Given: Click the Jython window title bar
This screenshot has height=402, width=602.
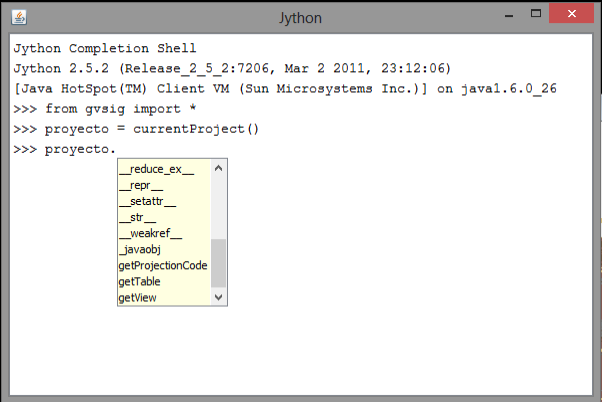Looking at the screenshot, I should click(x=300, y=17).
